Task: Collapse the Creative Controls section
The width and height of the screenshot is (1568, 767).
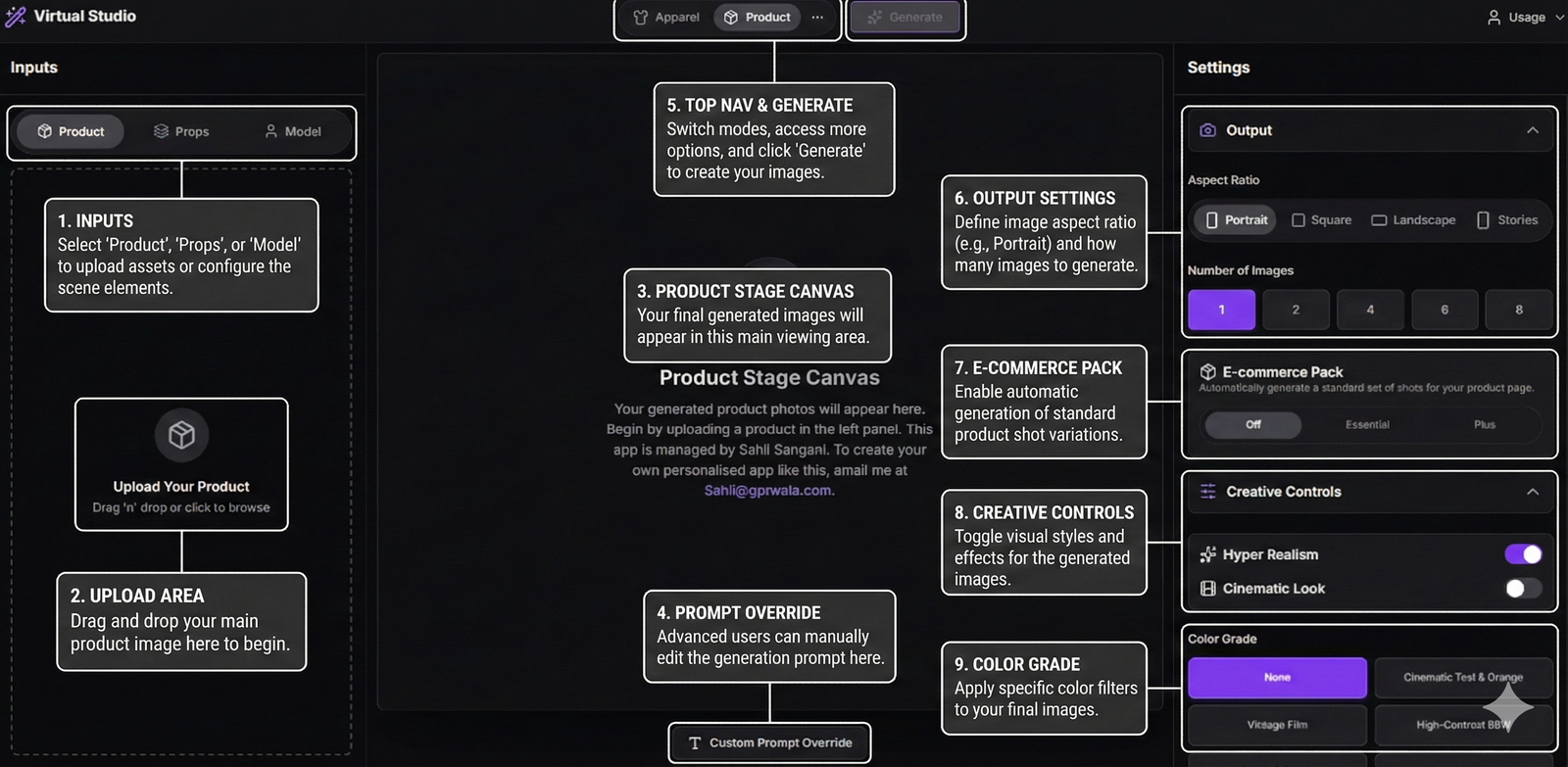Action: click(1533, 492)
